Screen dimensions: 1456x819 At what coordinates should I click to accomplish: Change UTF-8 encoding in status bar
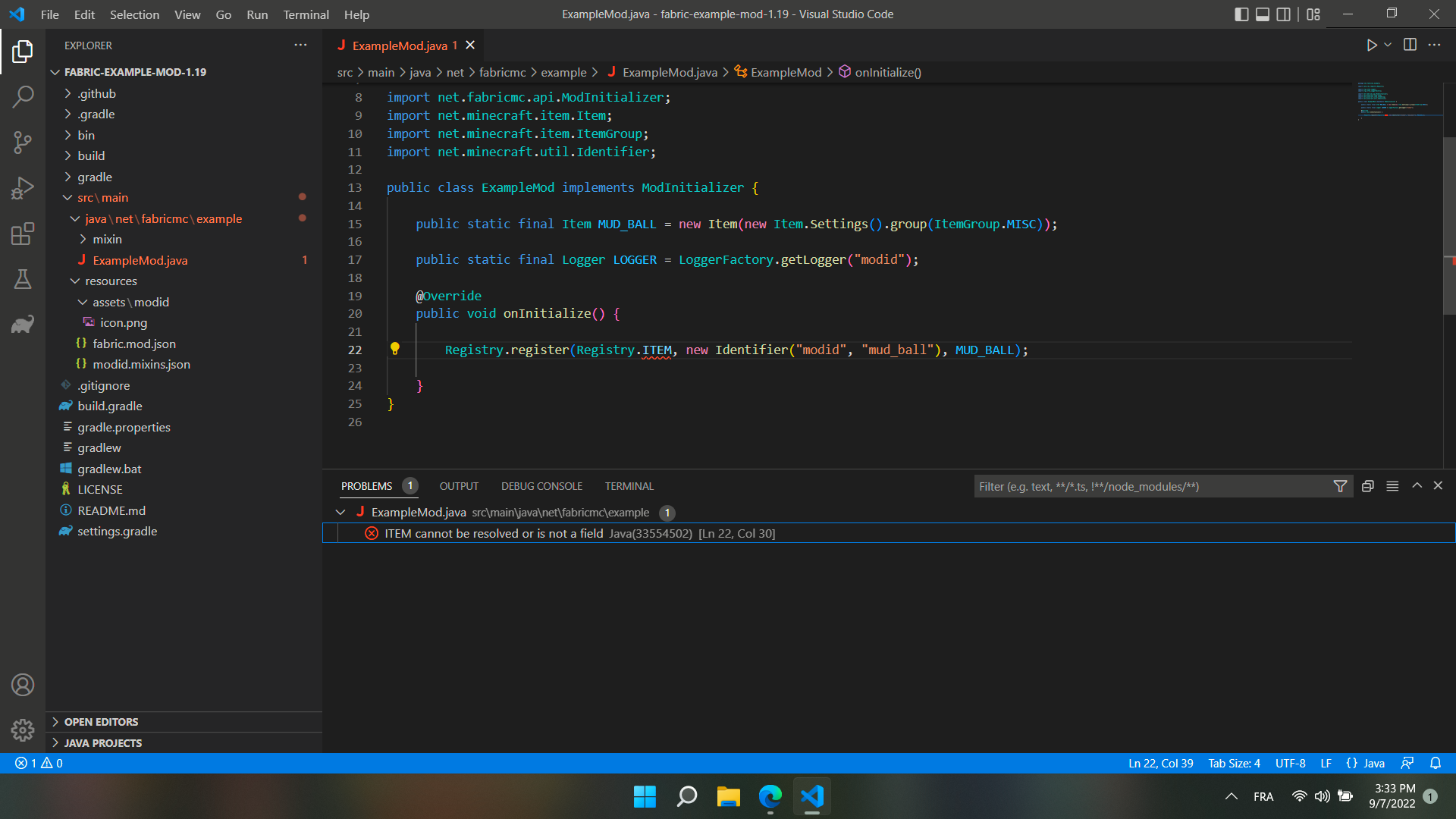1290,763
